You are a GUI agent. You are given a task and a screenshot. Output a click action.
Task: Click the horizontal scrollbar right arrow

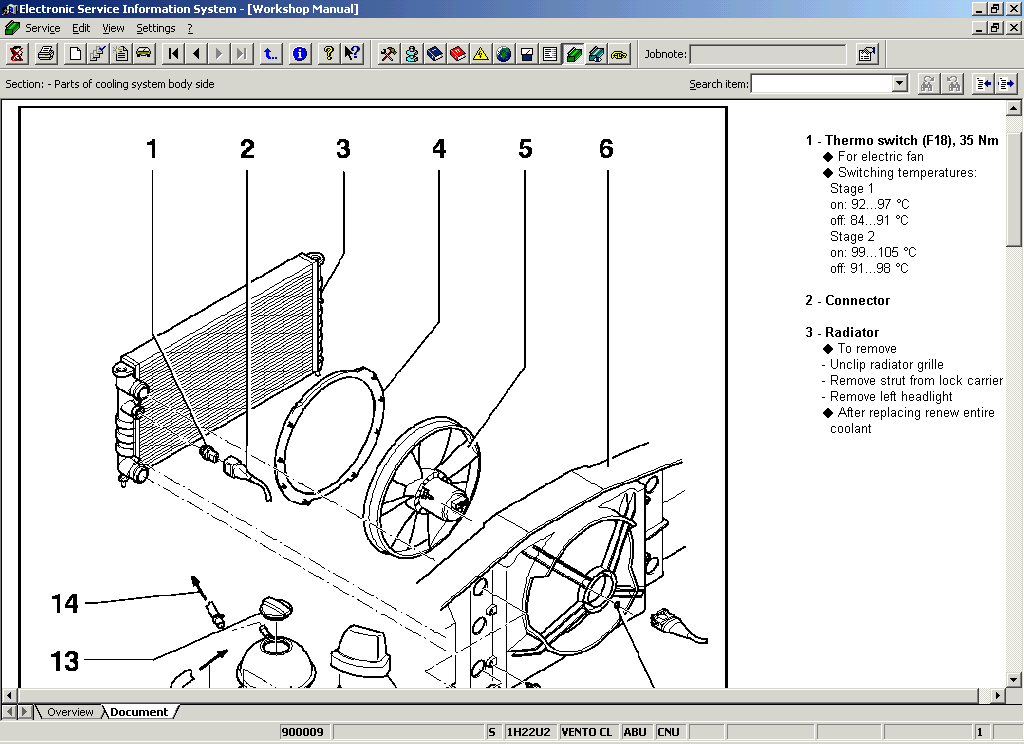(997, 695)
